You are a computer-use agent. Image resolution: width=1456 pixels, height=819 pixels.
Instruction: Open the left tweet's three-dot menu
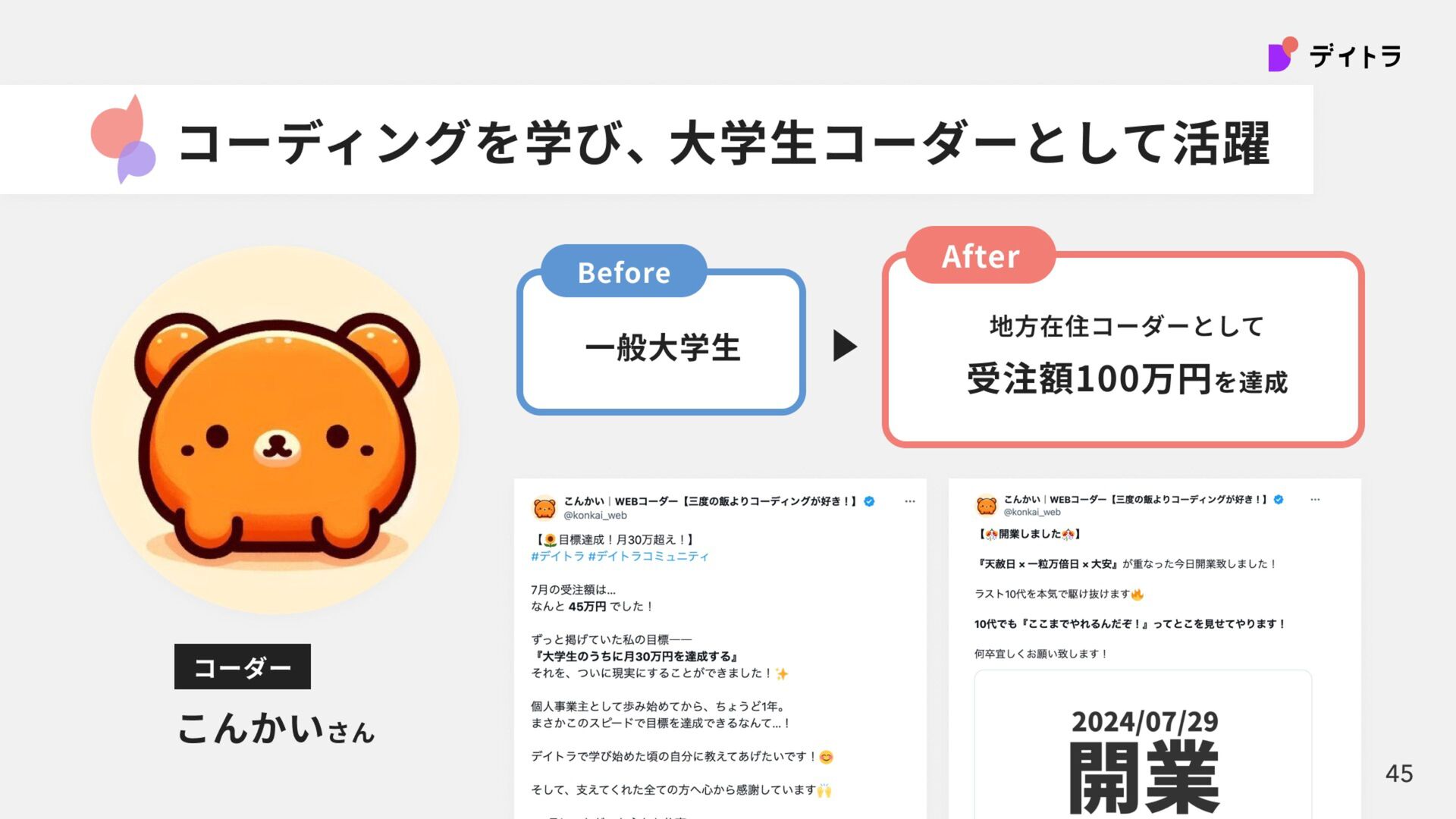pyautogui.click(x=910, y=501)
